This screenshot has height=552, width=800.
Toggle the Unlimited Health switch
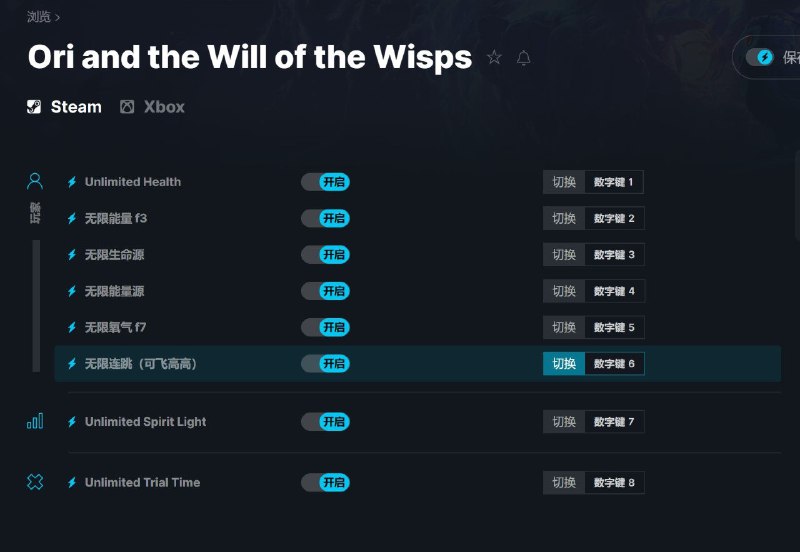pos(325,182)
